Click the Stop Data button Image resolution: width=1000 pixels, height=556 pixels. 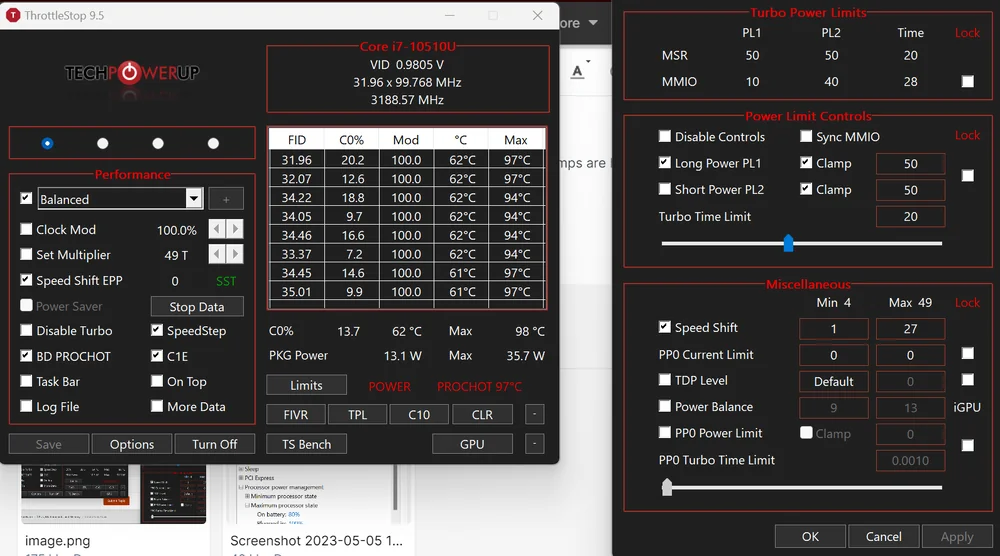pos(197,307)
